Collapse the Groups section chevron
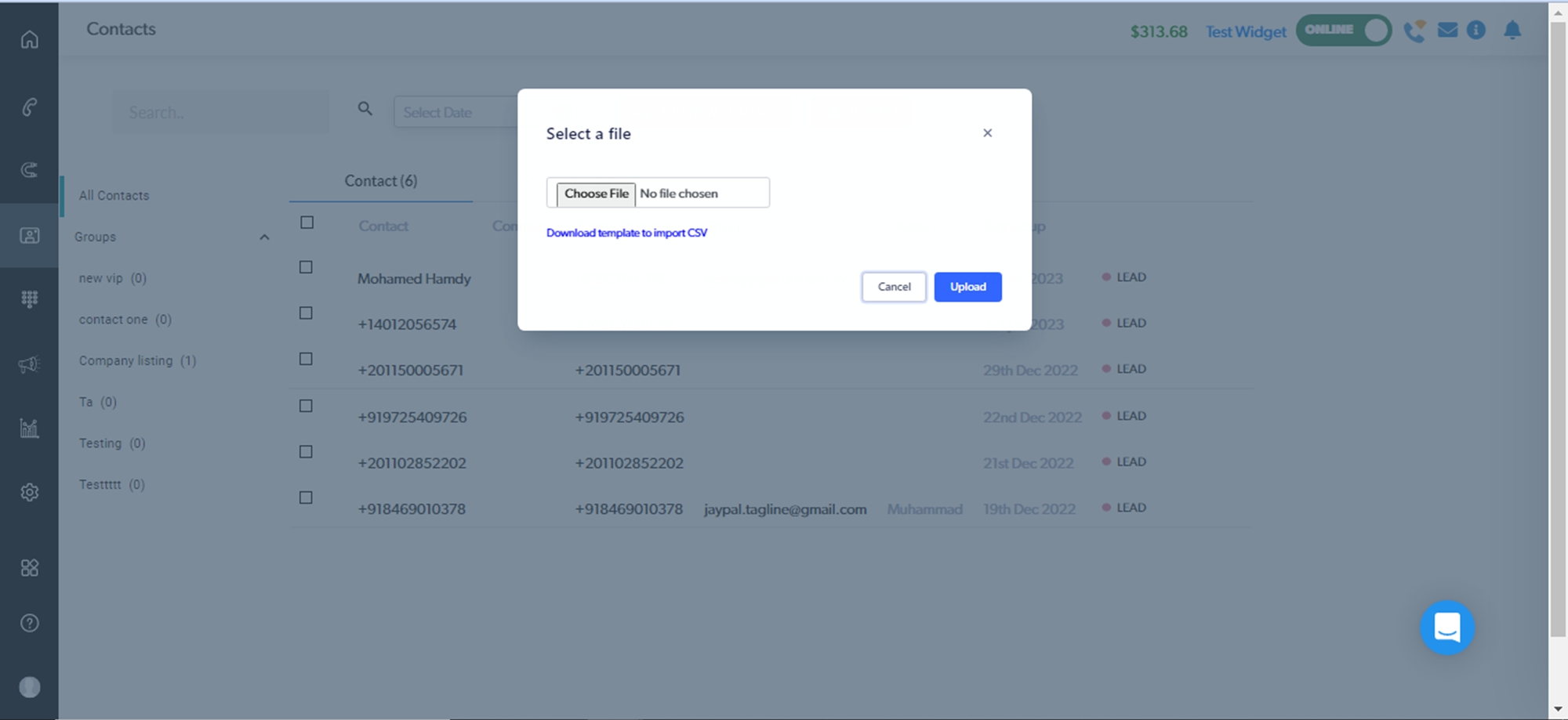The height and width of the screenshot is (720, 1568). tap(264, 237)
